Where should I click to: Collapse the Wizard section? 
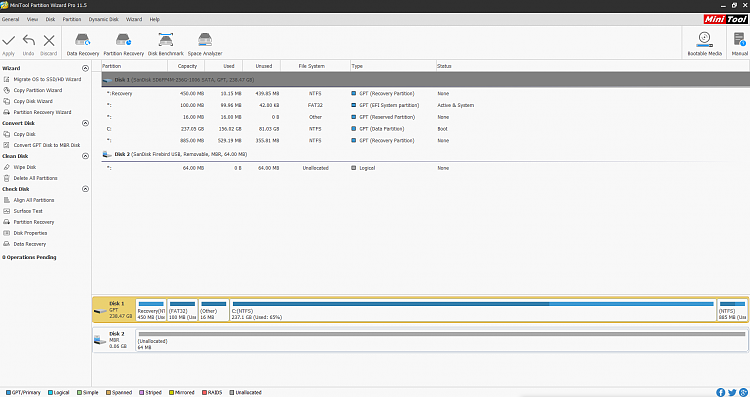coord(85,68)
